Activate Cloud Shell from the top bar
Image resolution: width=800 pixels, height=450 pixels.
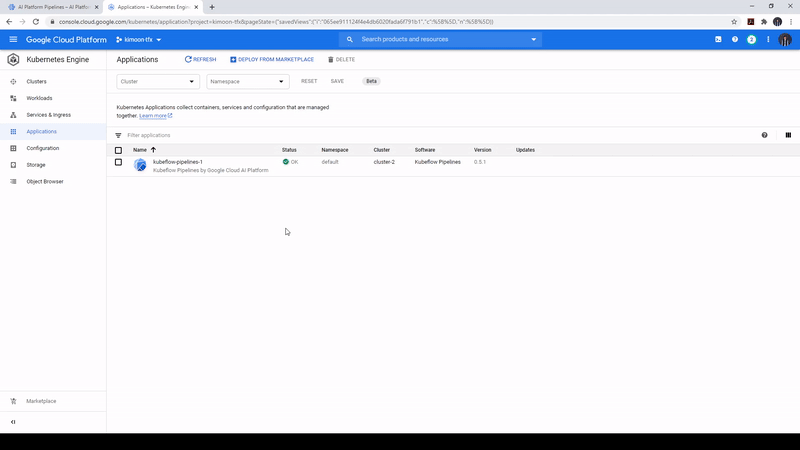718,39
